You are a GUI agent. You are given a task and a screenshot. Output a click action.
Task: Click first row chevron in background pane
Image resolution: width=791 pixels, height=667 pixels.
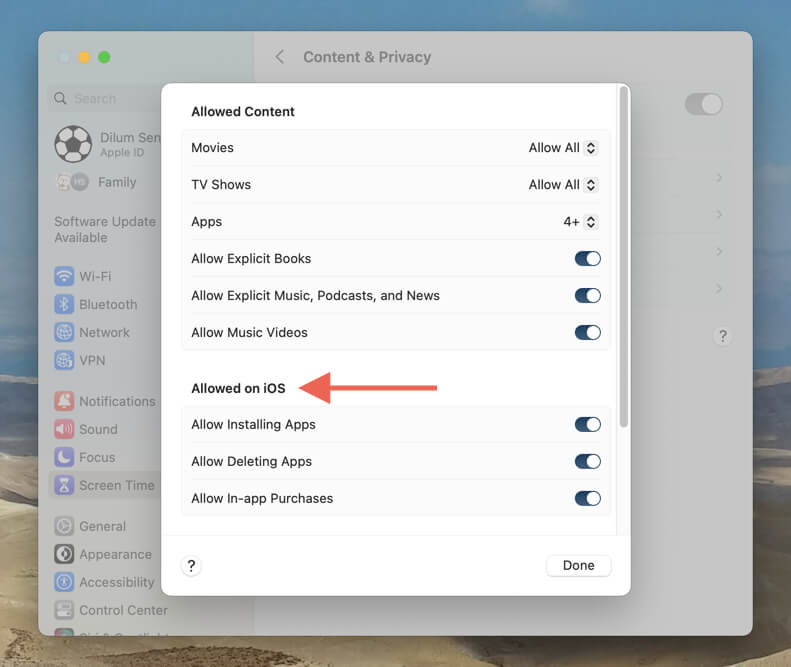(x=719, y=178)
